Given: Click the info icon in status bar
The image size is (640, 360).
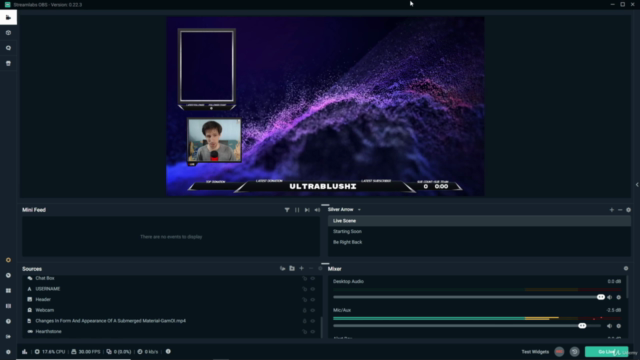Looking at the screenshot, I should click(168, 351).
